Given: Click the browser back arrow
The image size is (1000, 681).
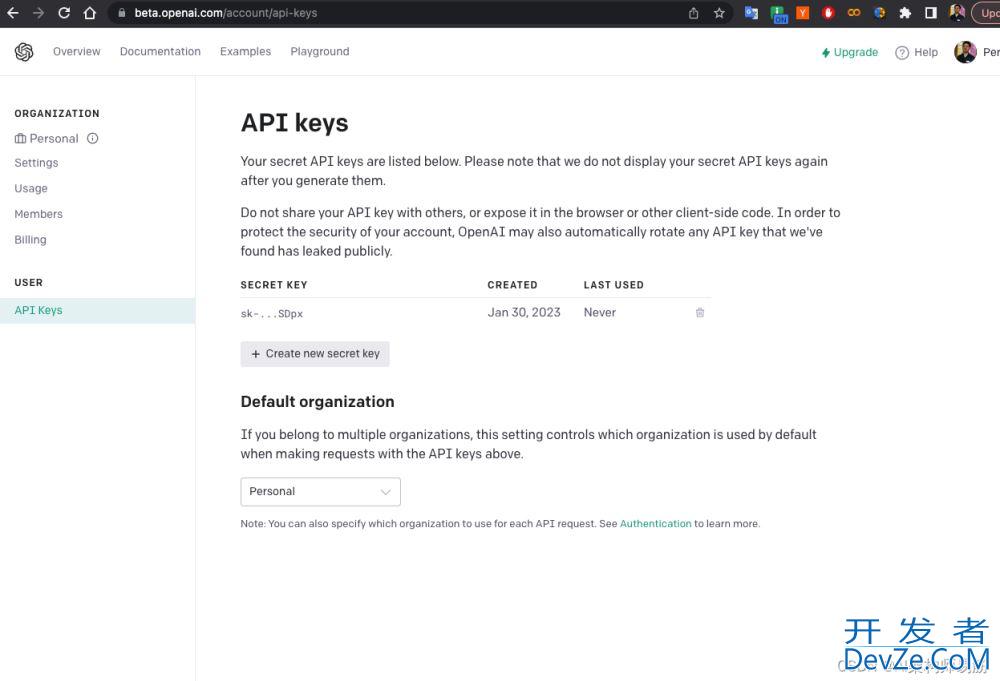Looking at the screenshot, I should point(13,13).
